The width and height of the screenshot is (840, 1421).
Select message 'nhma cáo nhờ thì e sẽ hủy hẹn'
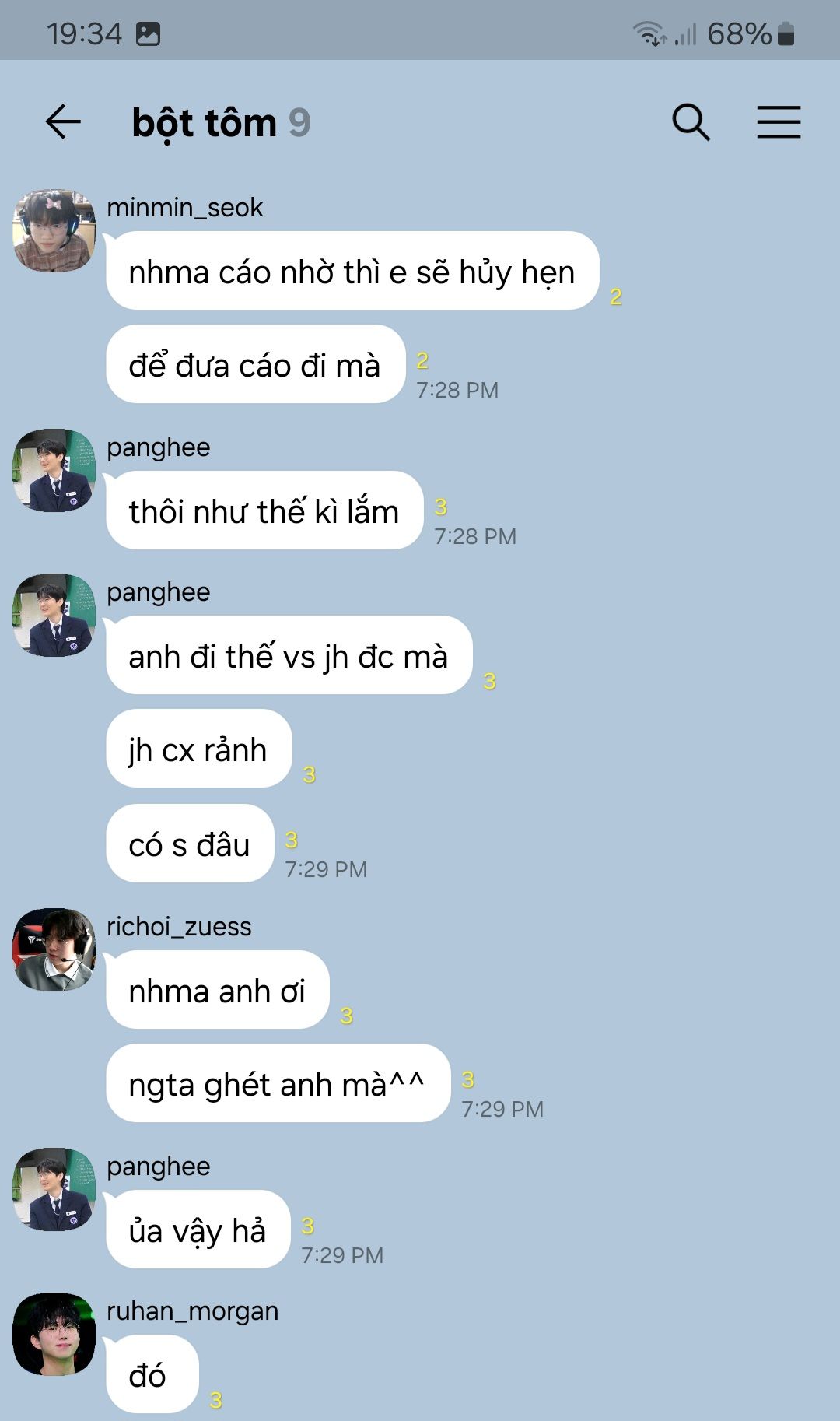point(352,271)
